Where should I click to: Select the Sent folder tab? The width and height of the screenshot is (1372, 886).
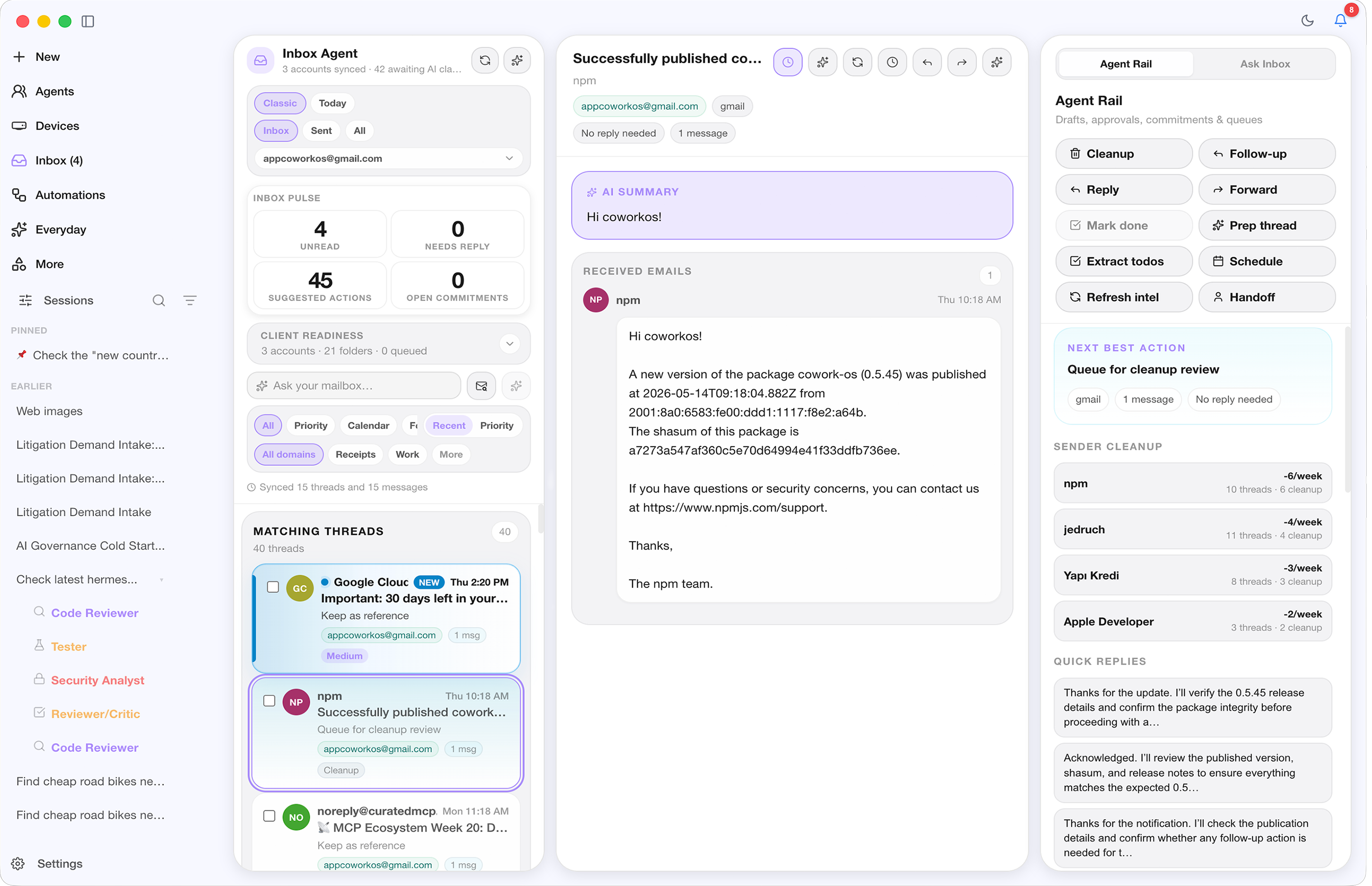[321, 130]
